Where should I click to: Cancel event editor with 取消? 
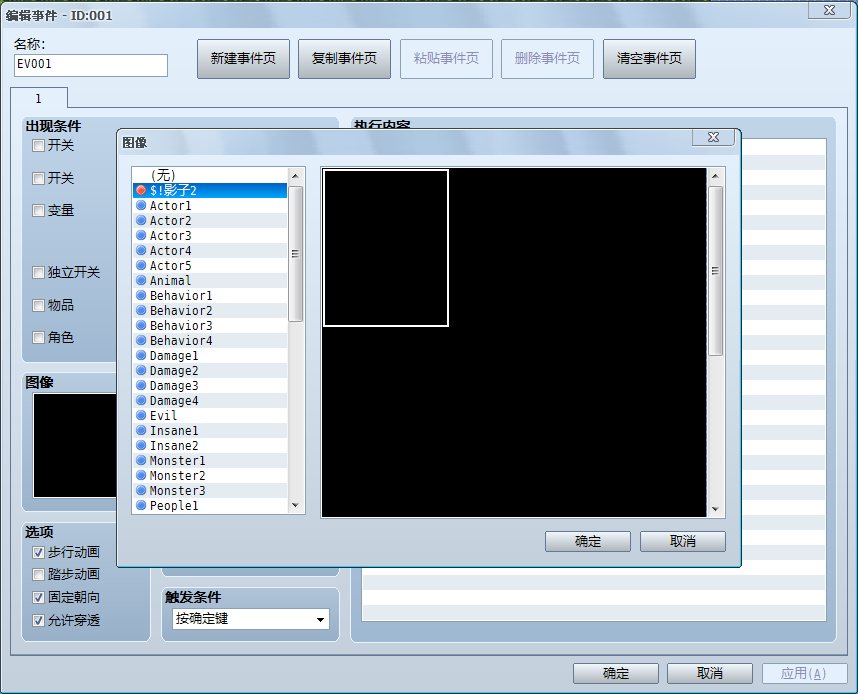point(710,673)
